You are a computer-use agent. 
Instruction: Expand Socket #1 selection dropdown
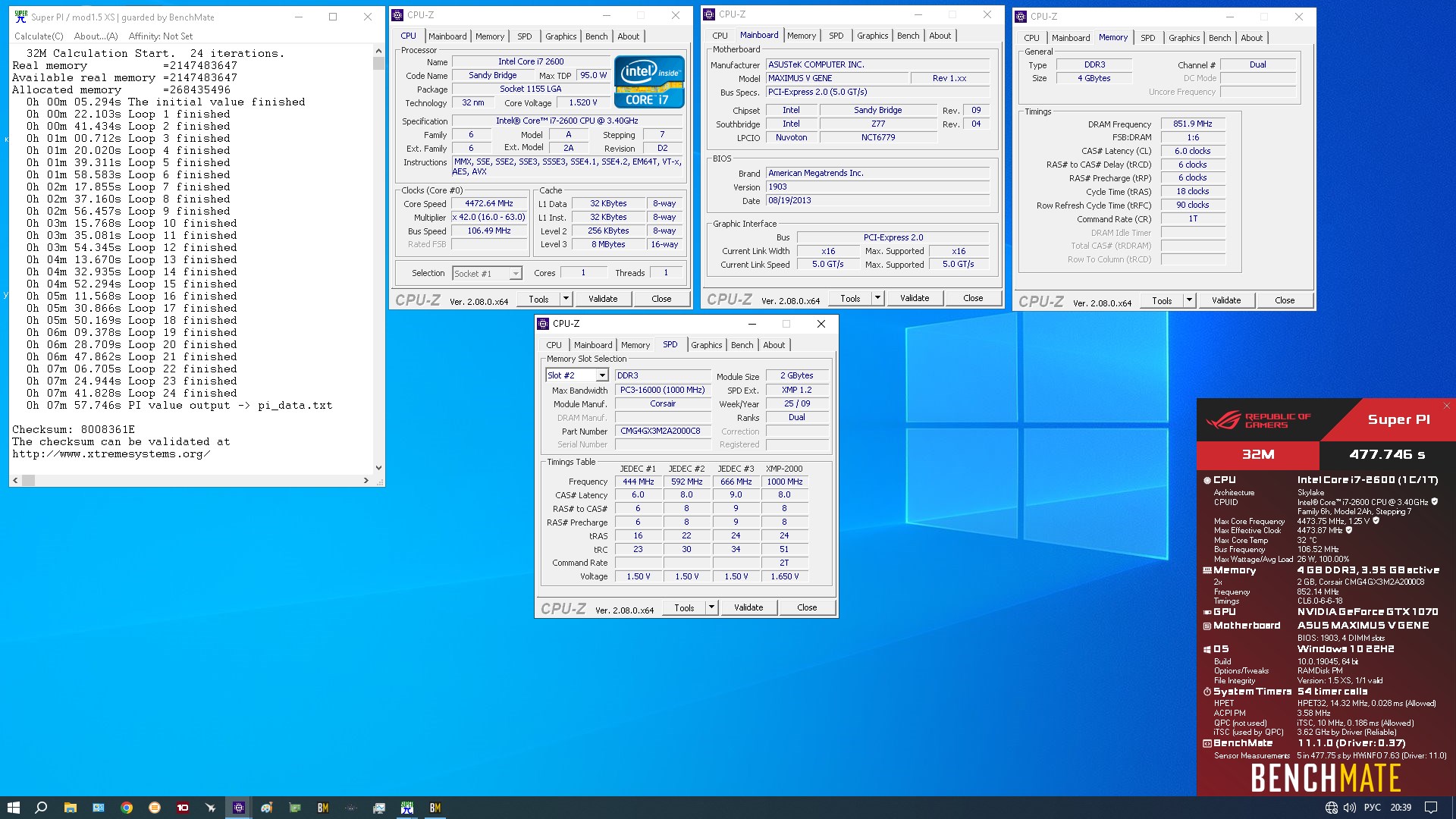point(516,274)
